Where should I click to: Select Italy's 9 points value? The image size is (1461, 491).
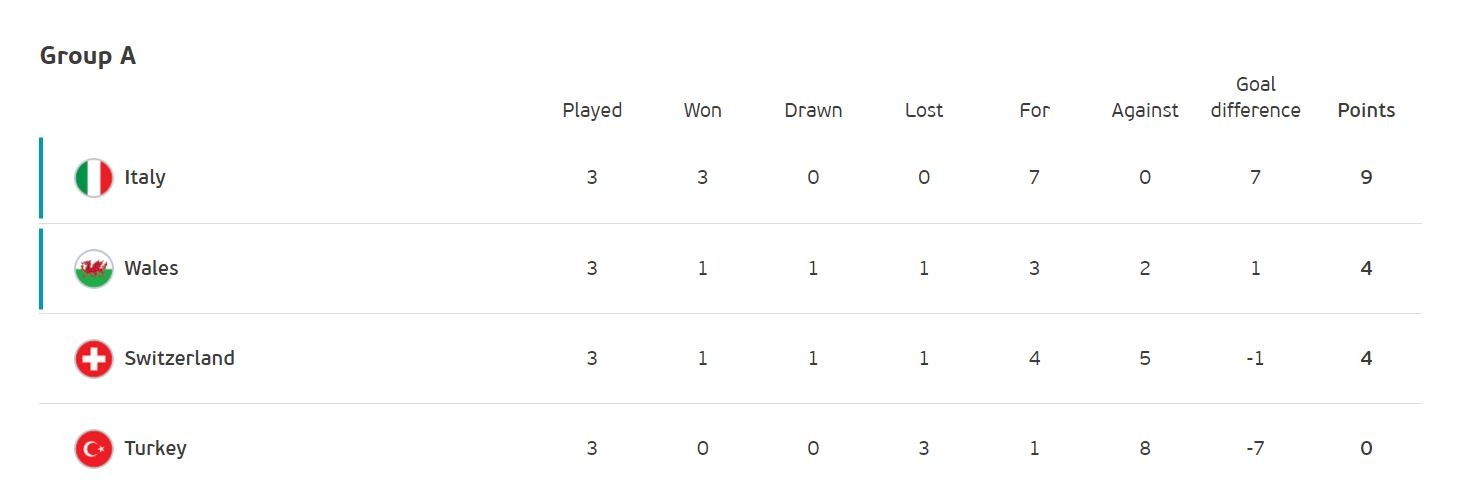1366,178
